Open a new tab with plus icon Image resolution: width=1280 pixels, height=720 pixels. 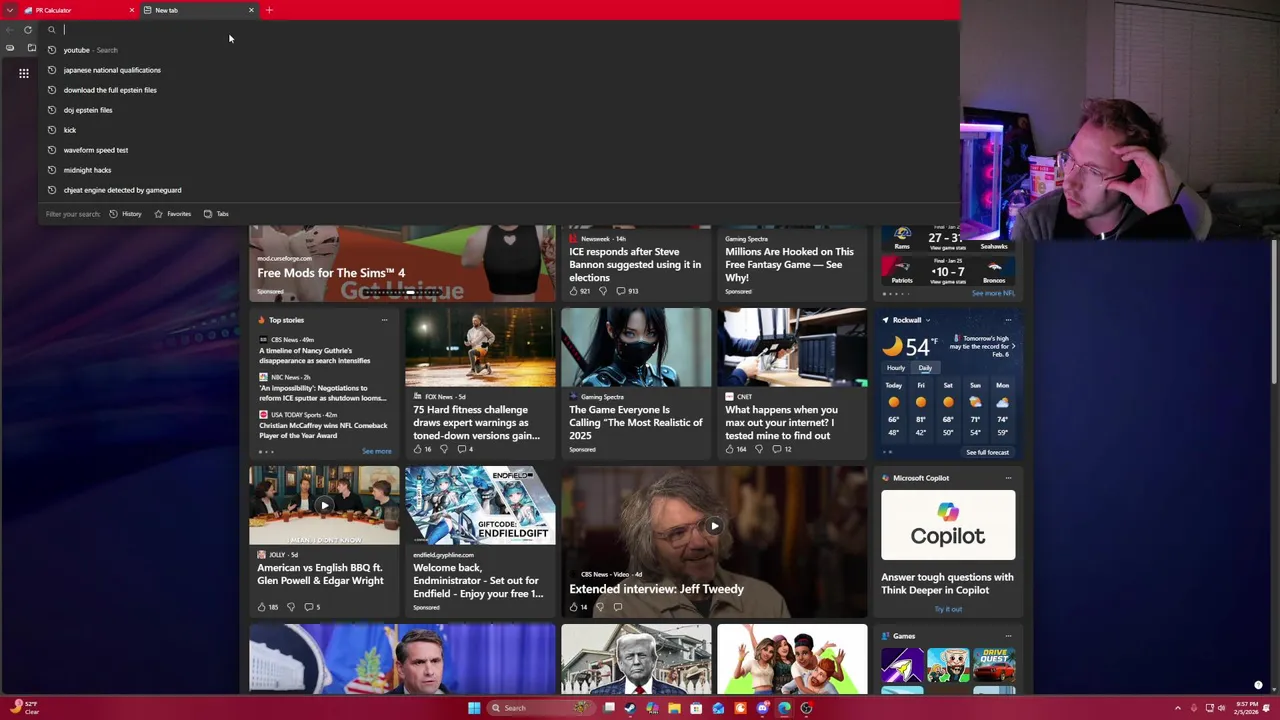[x=269, y=10]
